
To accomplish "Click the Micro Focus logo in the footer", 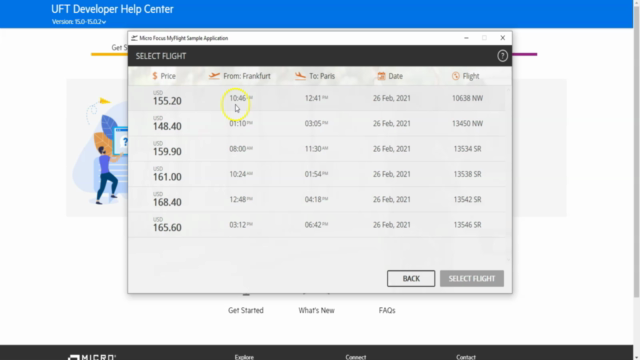I will coord(92,357).
